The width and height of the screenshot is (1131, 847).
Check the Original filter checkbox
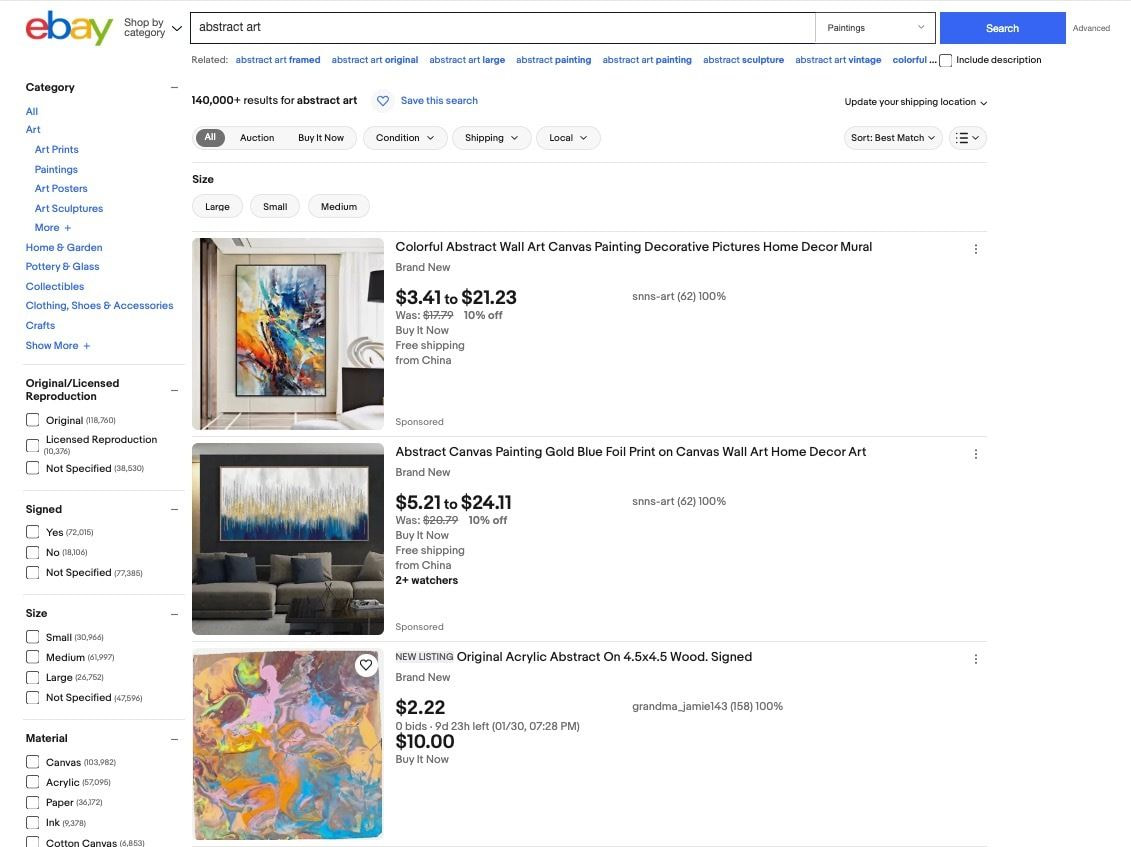33,420
